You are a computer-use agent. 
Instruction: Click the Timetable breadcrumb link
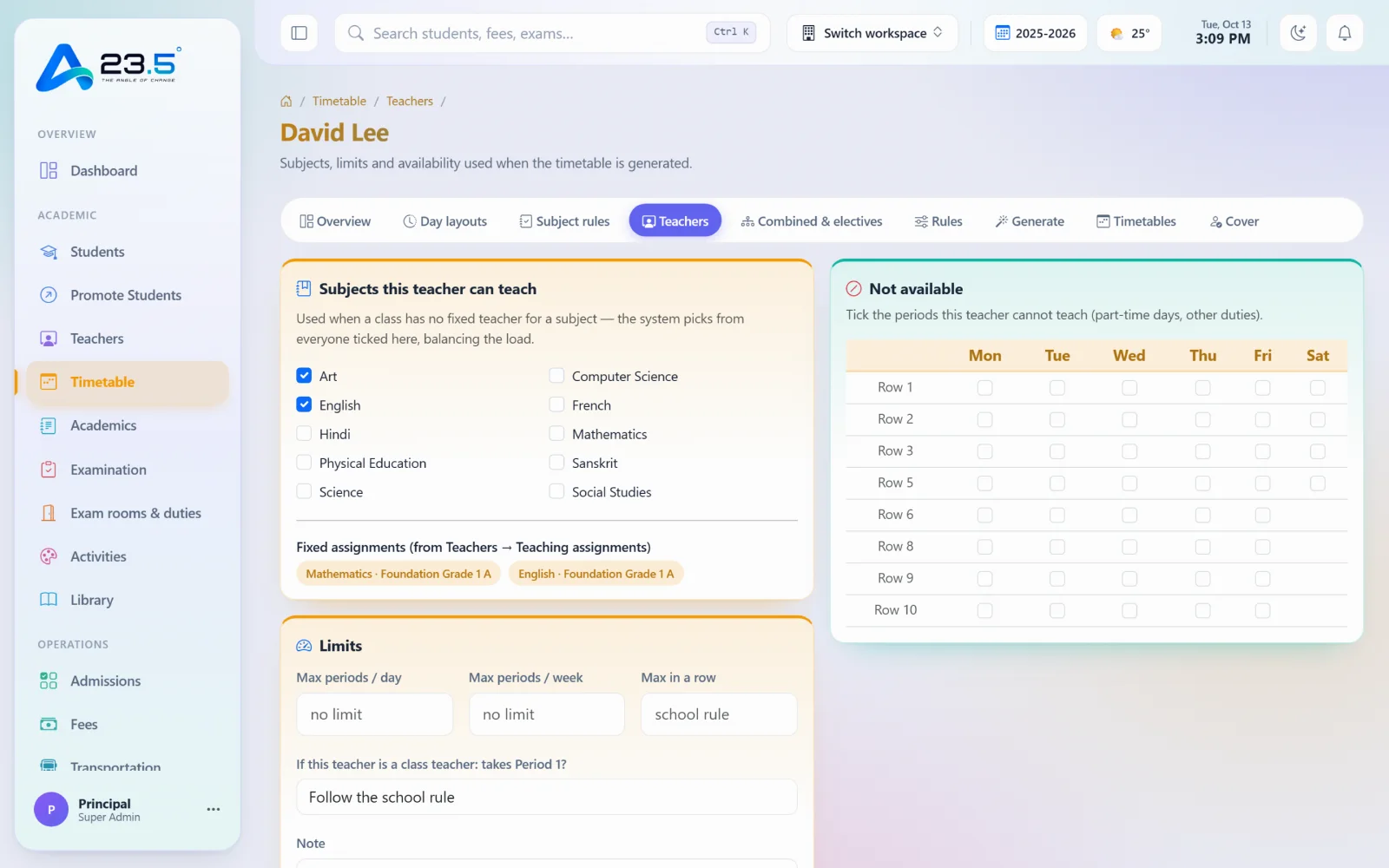click(x=339, y=102)
